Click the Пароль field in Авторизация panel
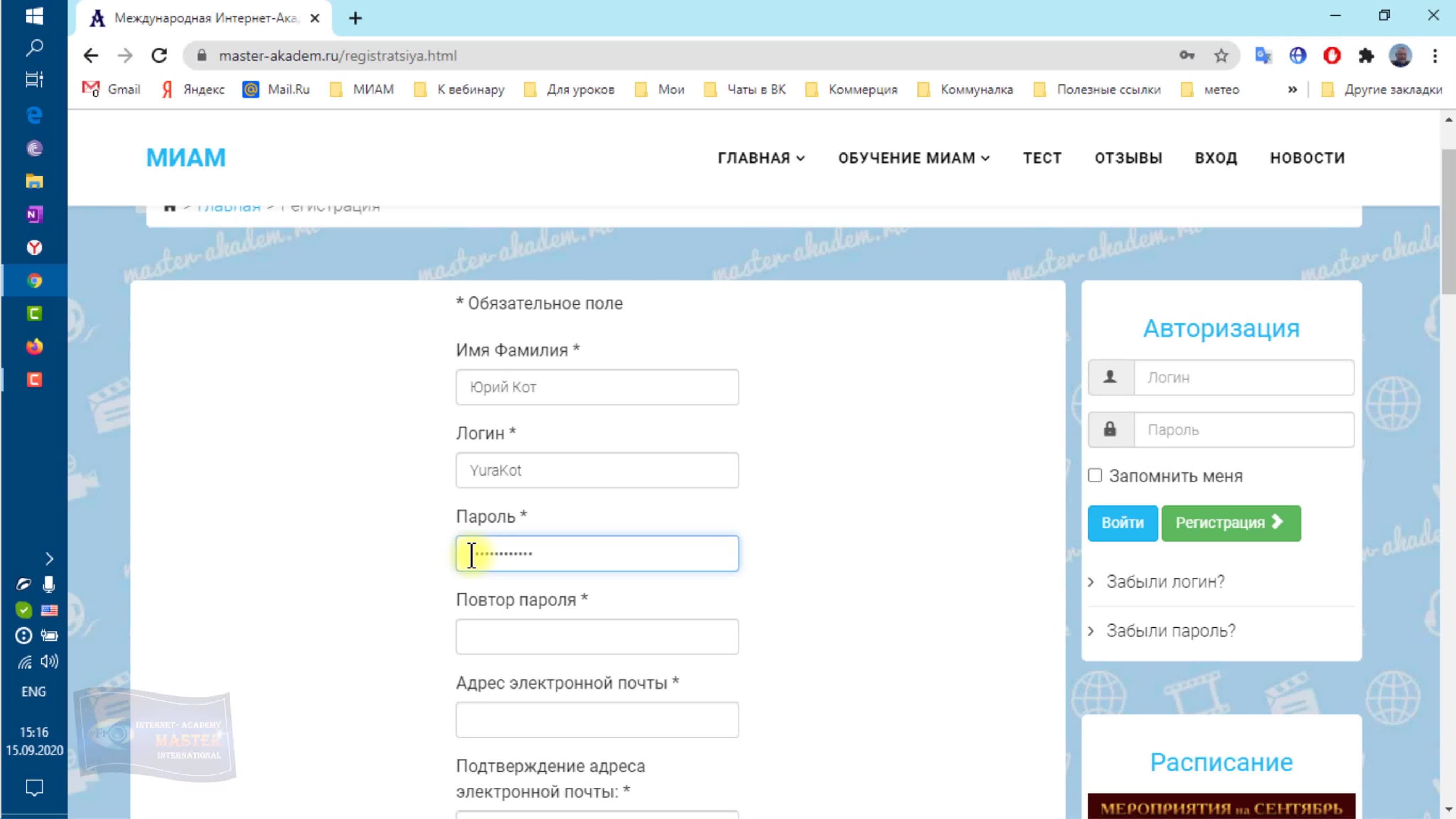This screenshot has height=819, width=1456. click(1243, 429)
